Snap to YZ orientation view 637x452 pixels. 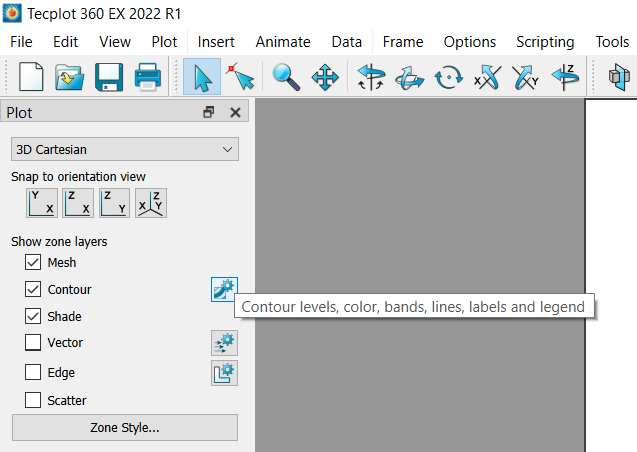[x=115, y=203]
